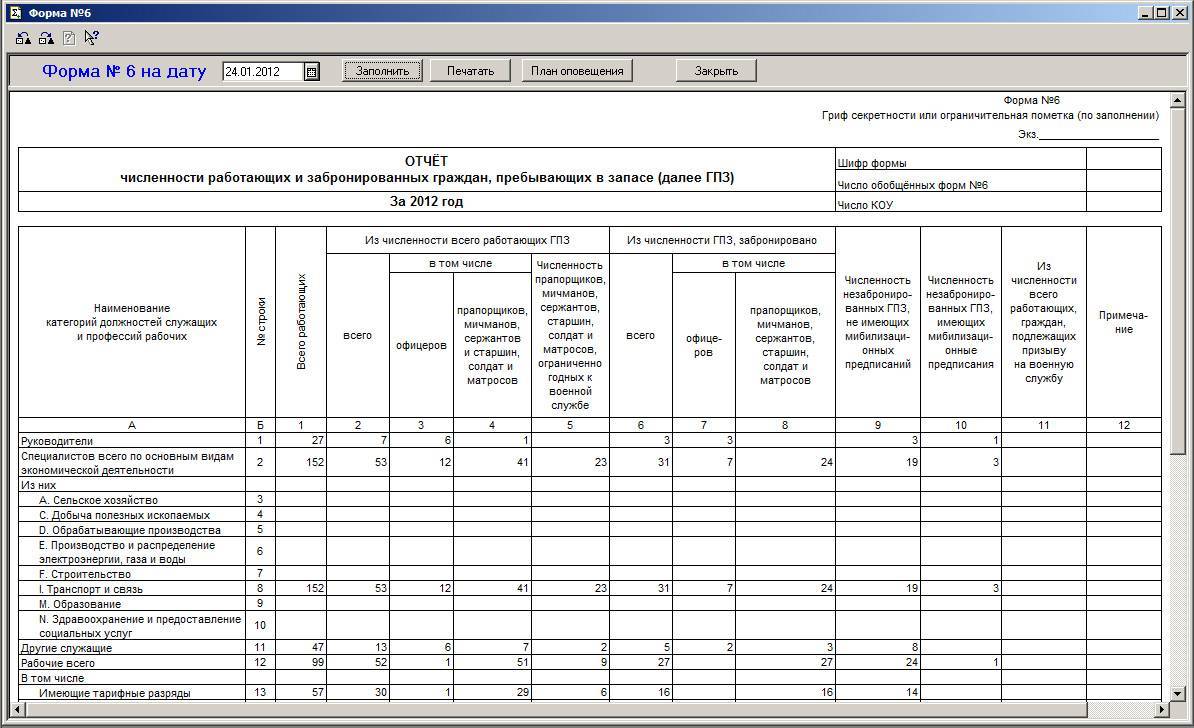This screenshot has height=728, width=1194.
Task: Click column letter А under name header
Action: [x=132, y=425]
